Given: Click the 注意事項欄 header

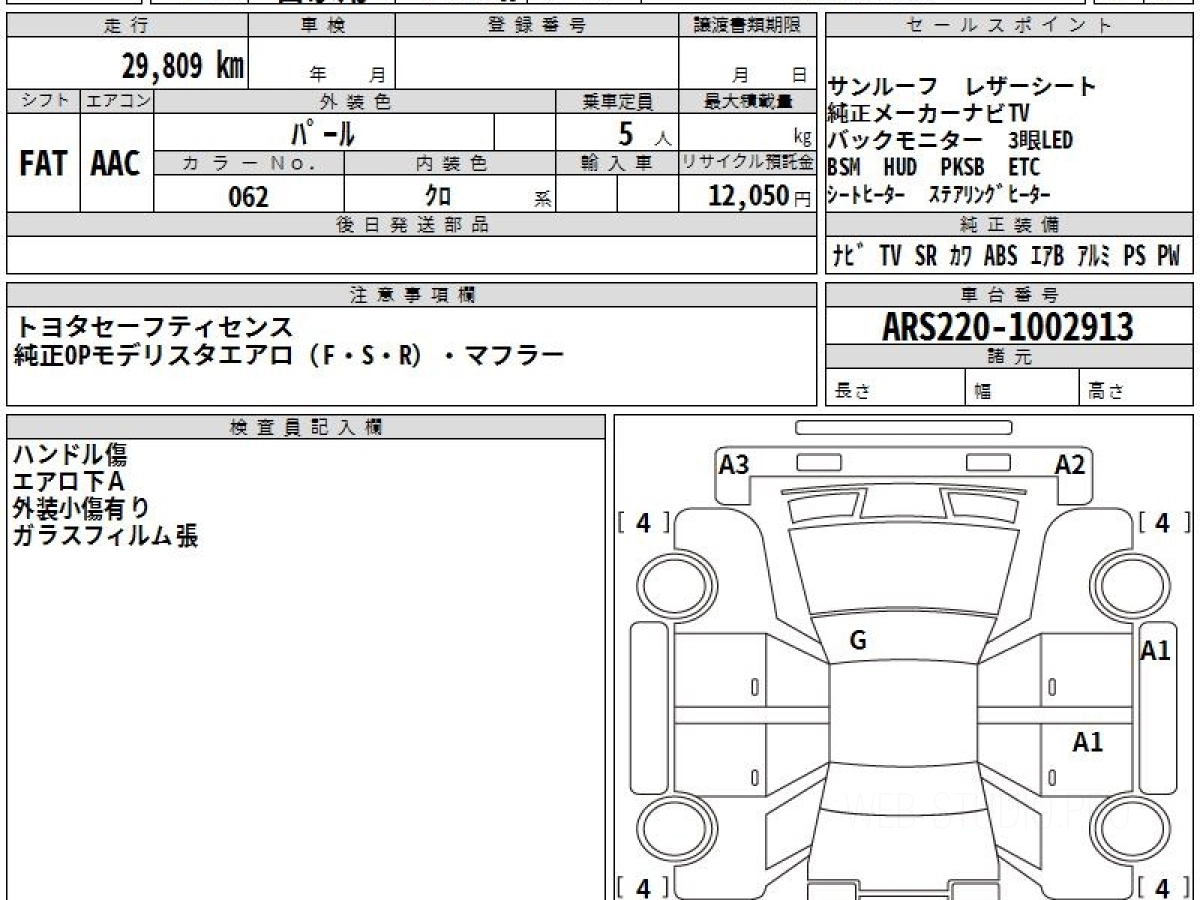Looking at the screenshot, I should coord(412,294).
